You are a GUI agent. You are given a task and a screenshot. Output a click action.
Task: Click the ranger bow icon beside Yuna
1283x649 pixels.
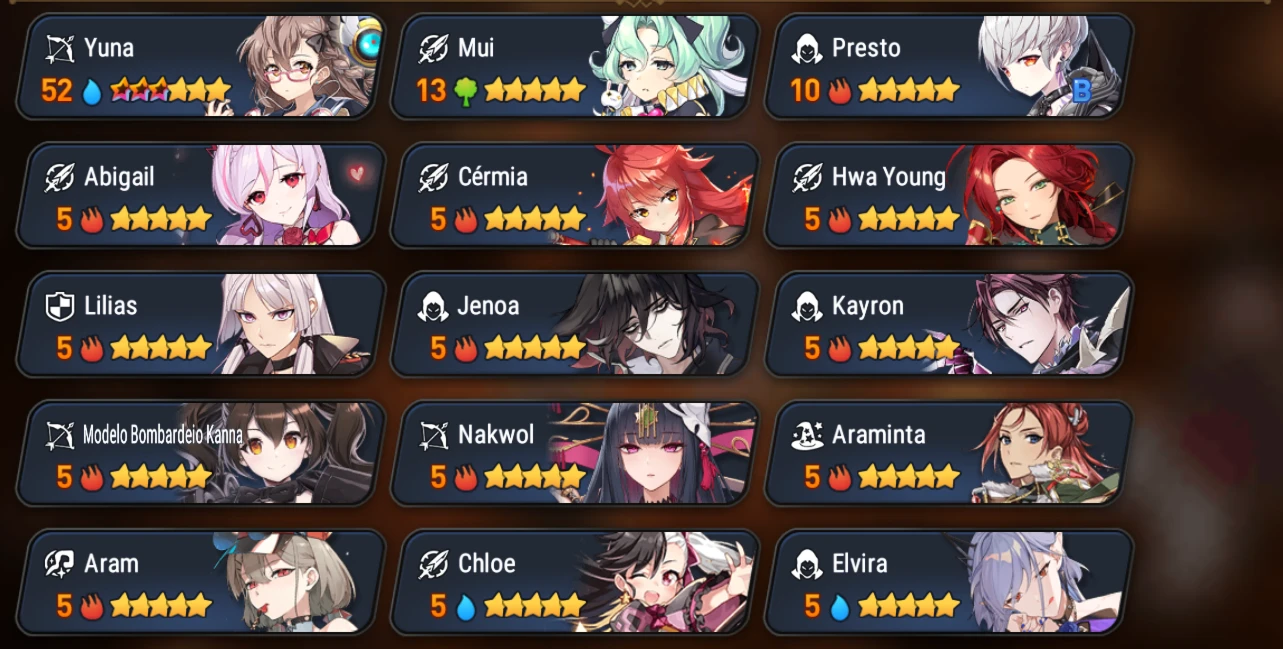(x=60, y=47)
